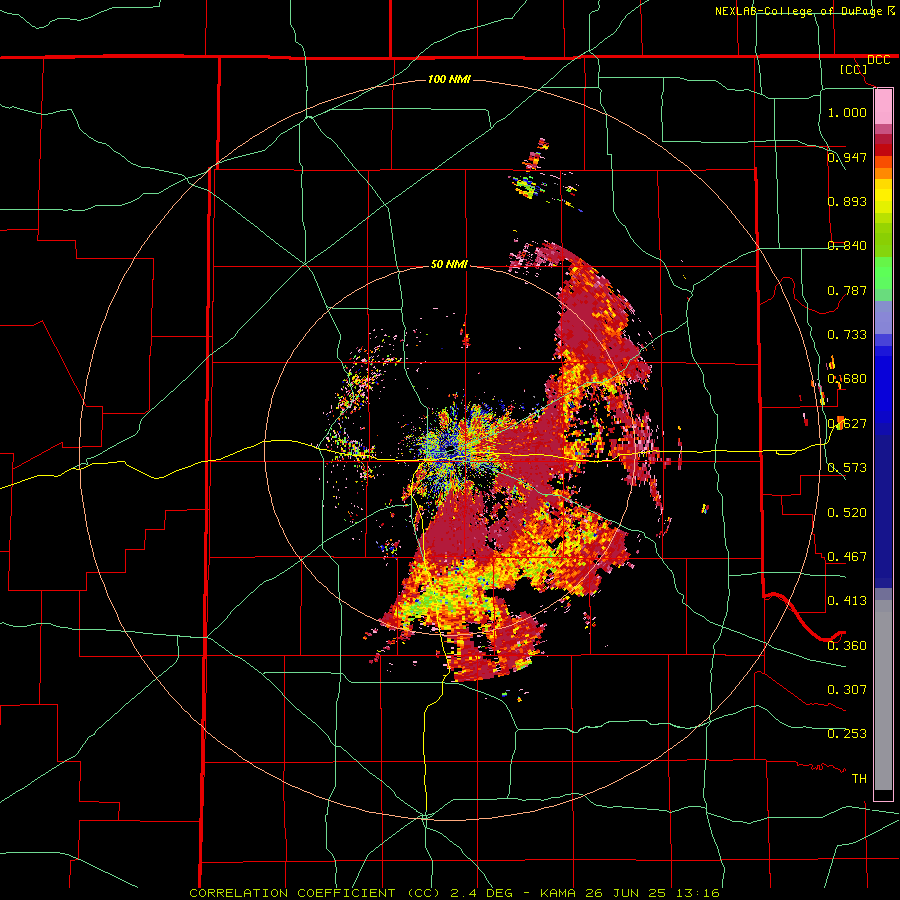The width and height of the screenshot is (900, 900).
Task: Click the 0.947 scale value
Action: 847,157
